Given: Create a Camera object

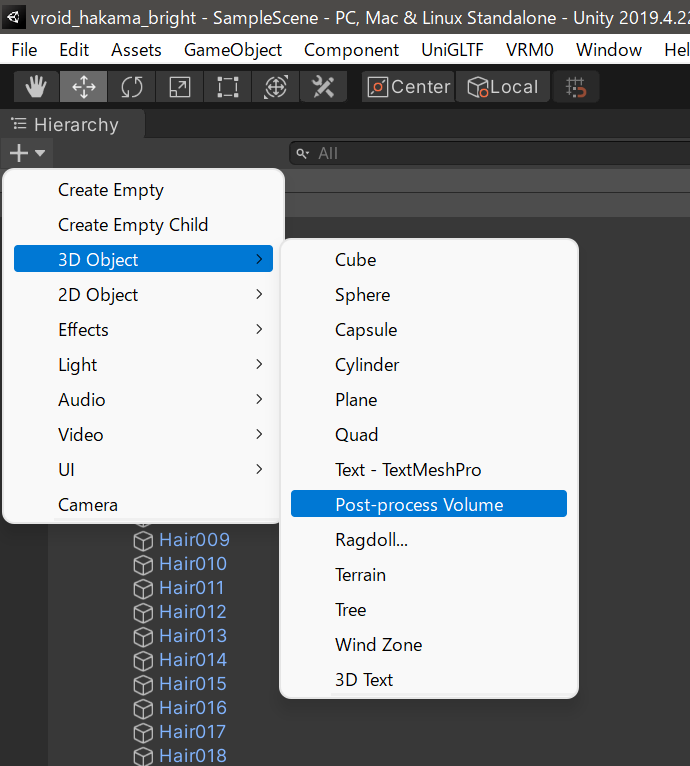Looking at the screenshot, I should point(143,505).
